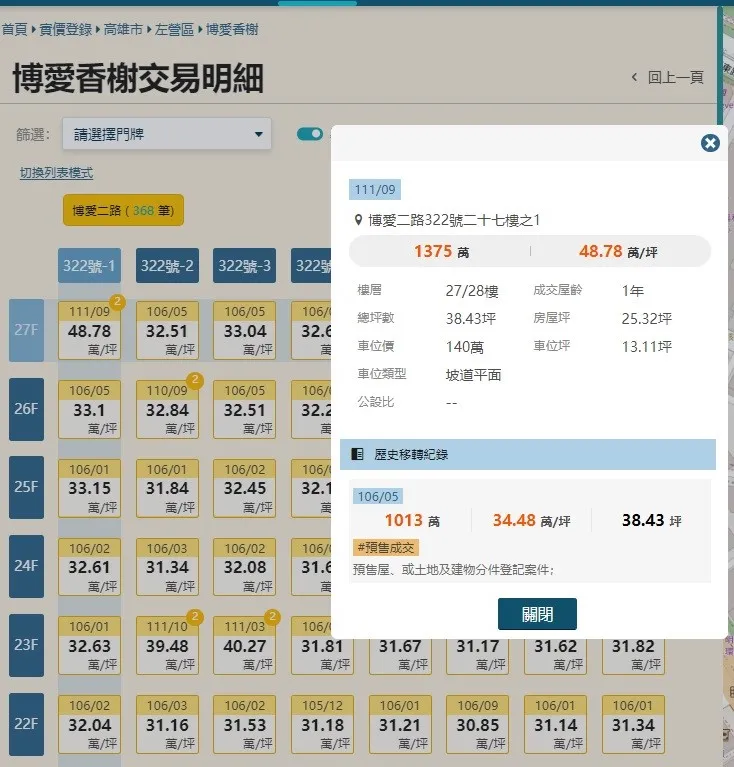Click the book icon in 歷史移轉紀錄 header
The image size is (734, 767).
[x=357, y=454]
